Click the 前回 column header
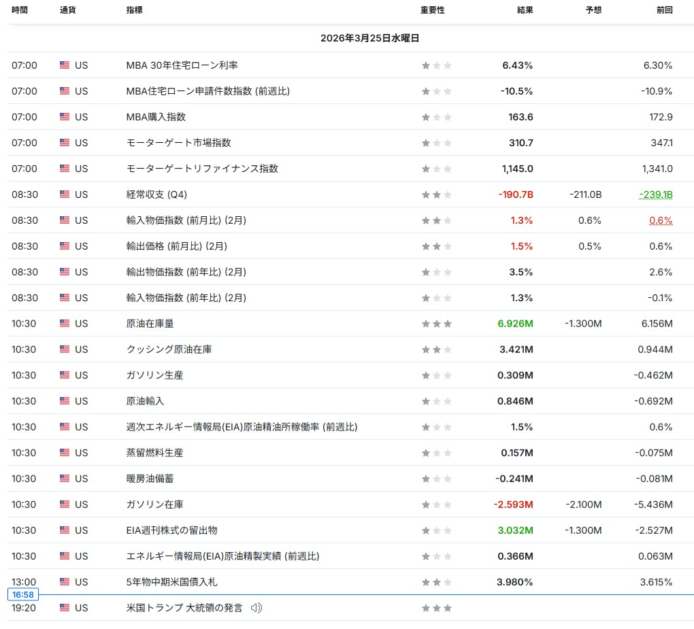694x629 pixels. [x=663, y=10]
